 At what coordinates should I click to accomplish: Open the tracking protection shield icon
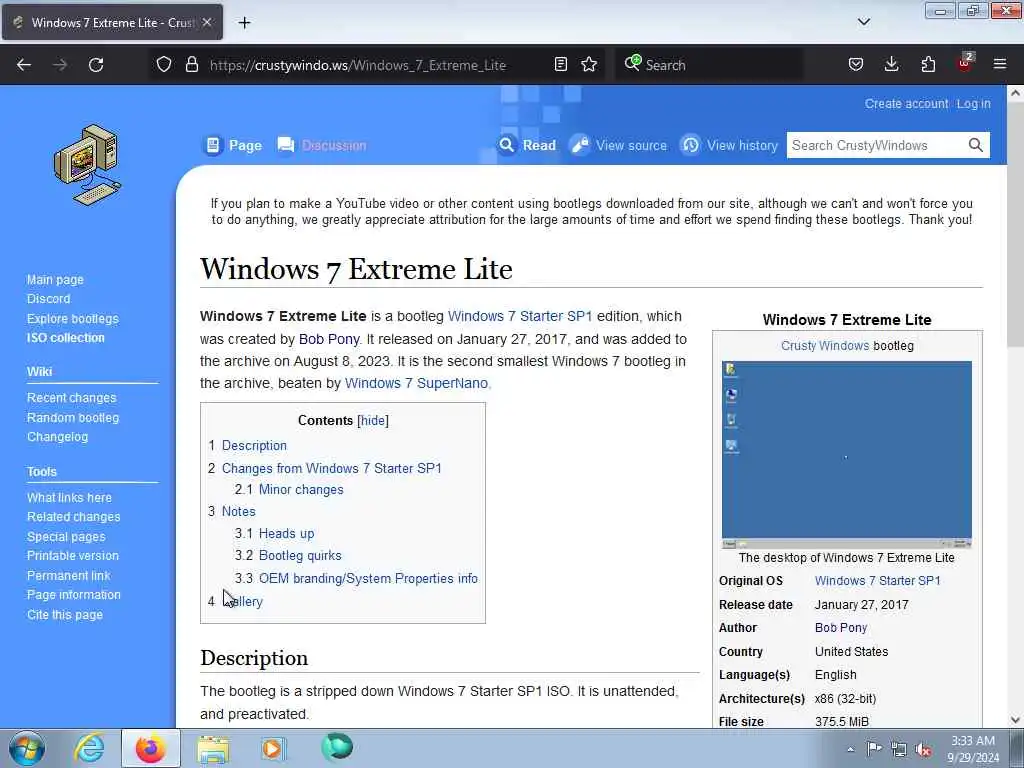[164, 64]
